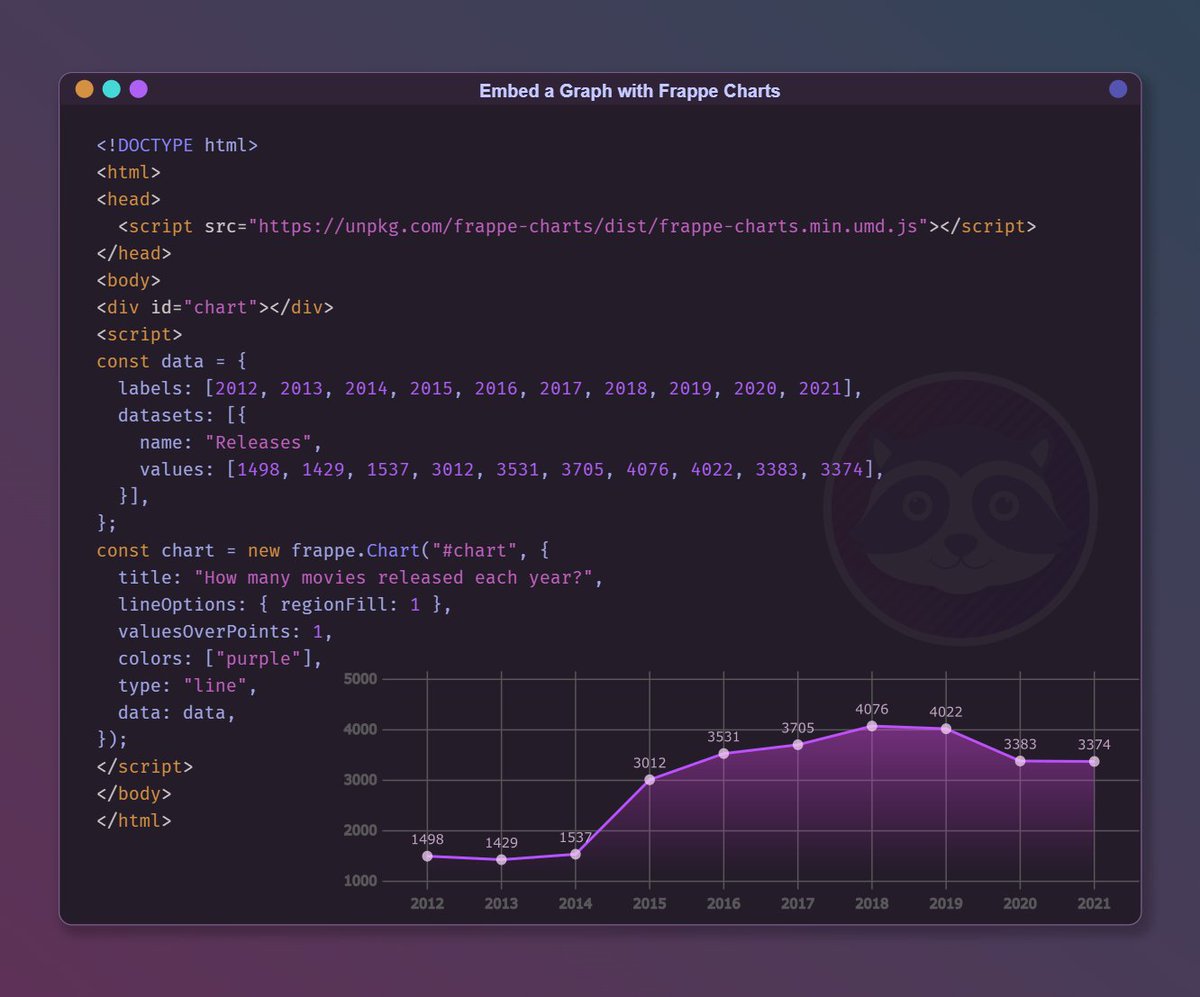Click the "const data = {" line

tap(171, 361)
